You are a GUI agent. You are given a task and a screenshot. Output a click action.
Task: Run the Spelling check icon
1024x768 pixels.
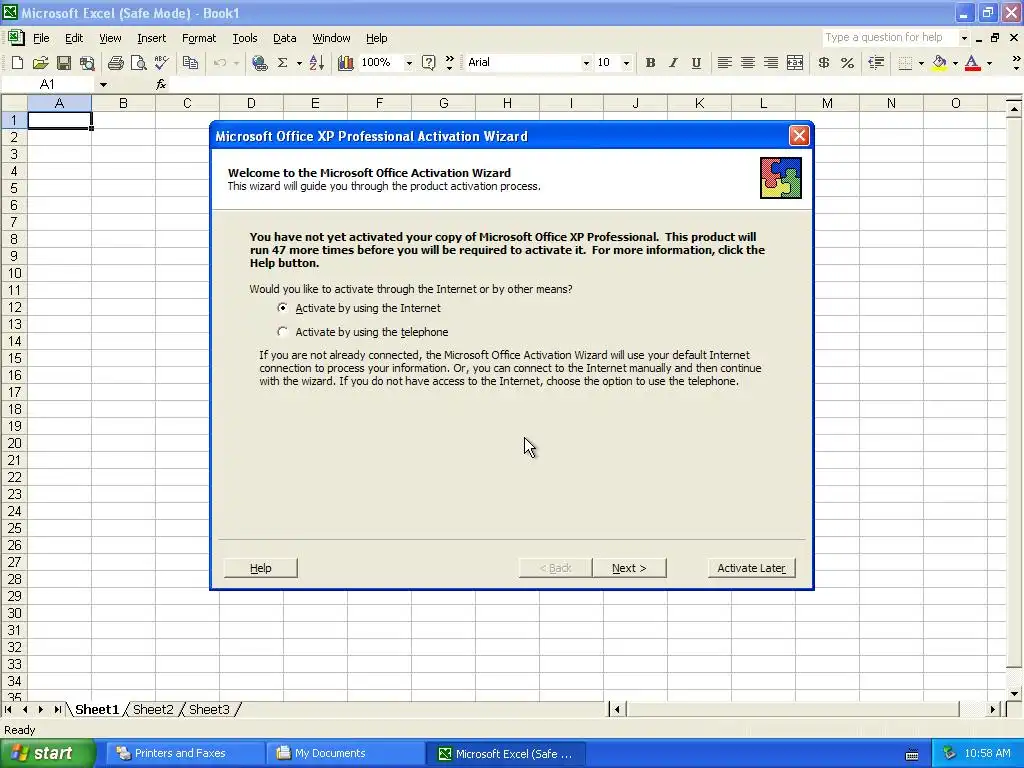(161, 63)
